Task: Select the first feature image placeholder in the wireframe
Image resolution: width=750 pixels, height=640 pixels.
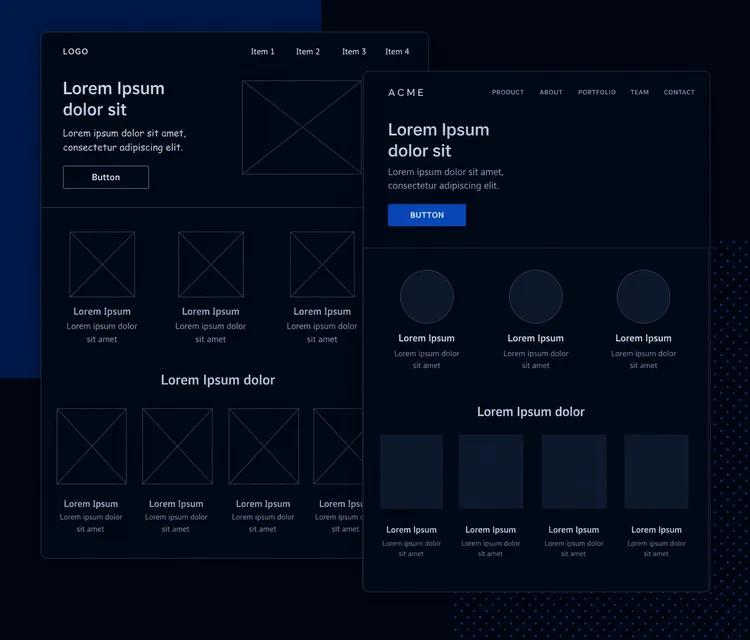Action: 102,264
